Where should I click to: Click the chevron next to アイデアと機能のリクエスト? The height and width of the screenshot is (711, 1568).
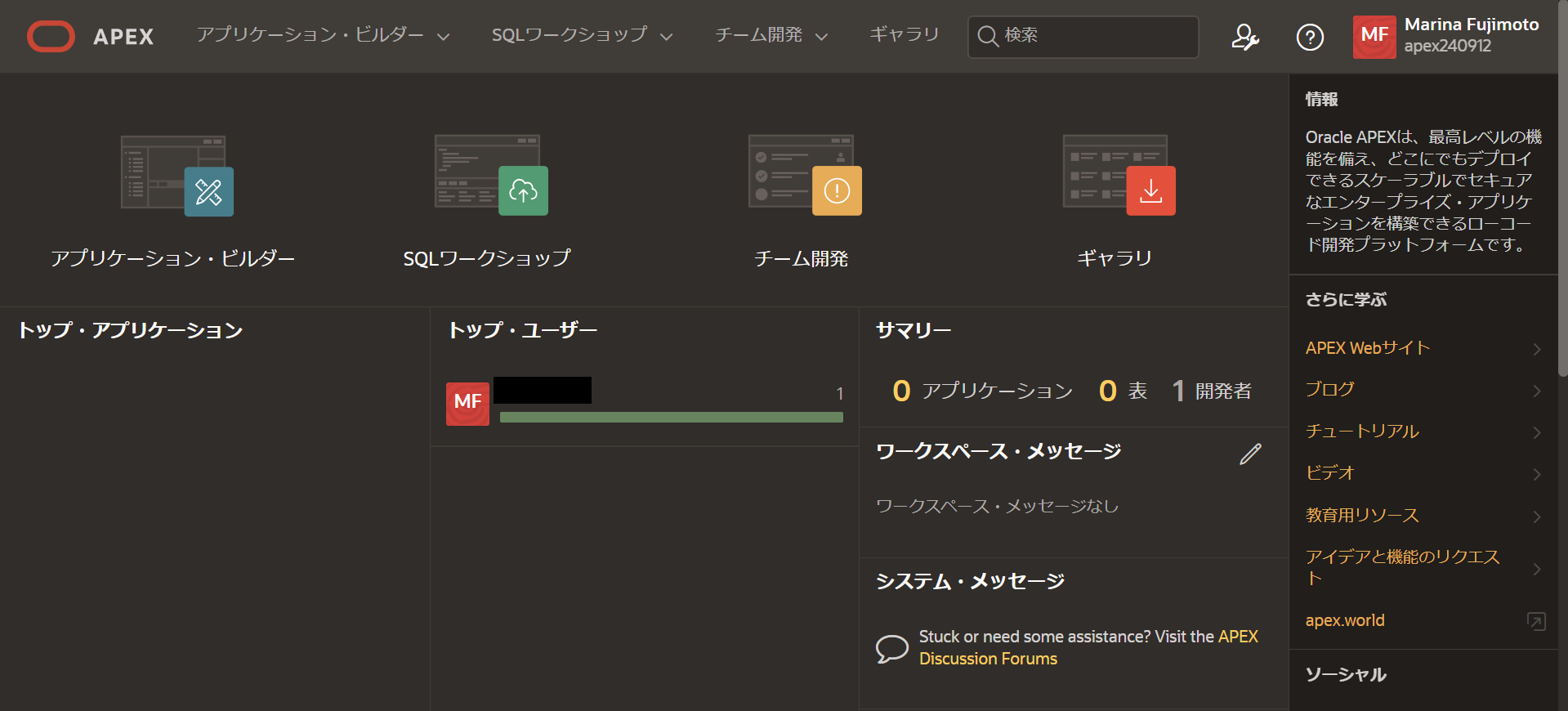1536,569
